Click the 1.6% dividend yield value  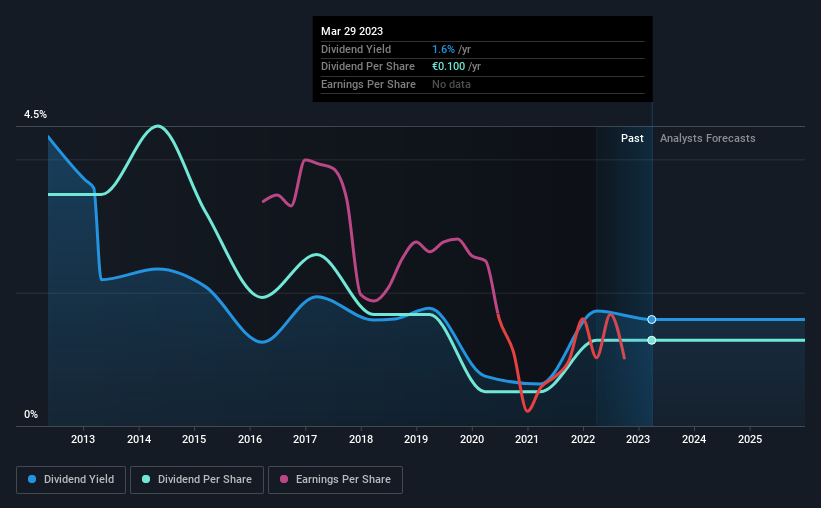(443, 49)
